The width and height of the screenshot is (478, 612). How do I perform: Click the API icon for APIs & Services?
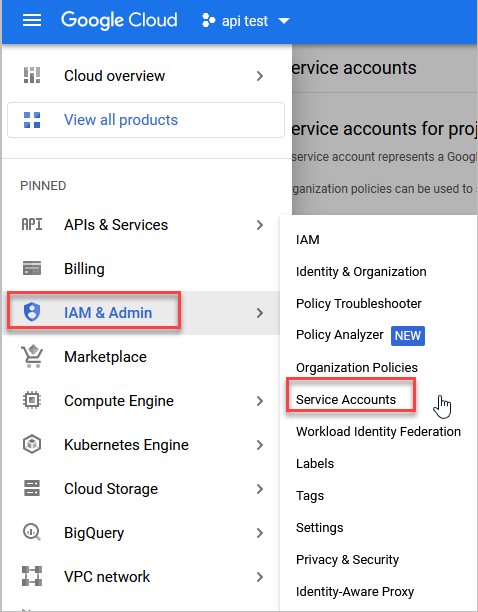click(x=32, y=225)
